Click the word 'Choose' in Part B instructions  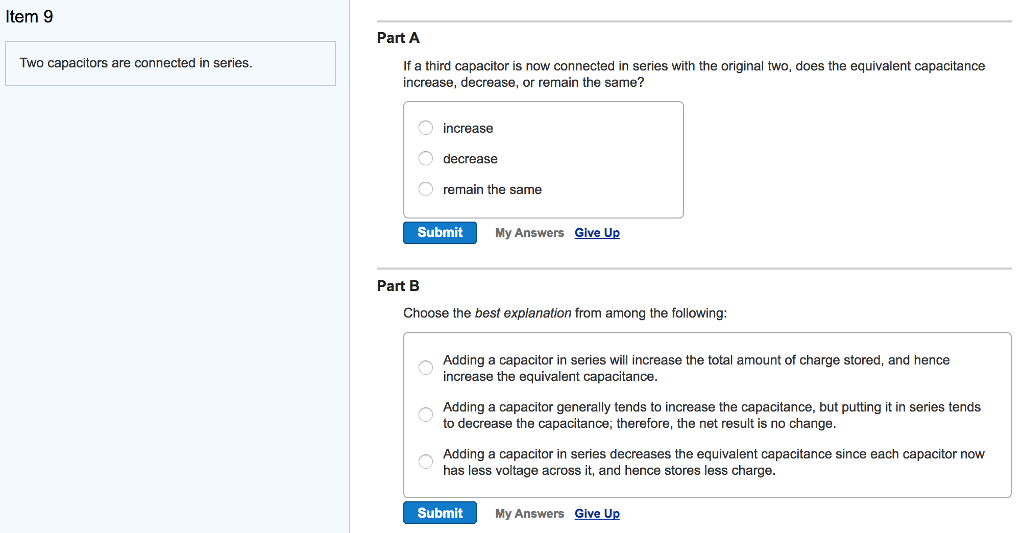click(x=425, y=313)
